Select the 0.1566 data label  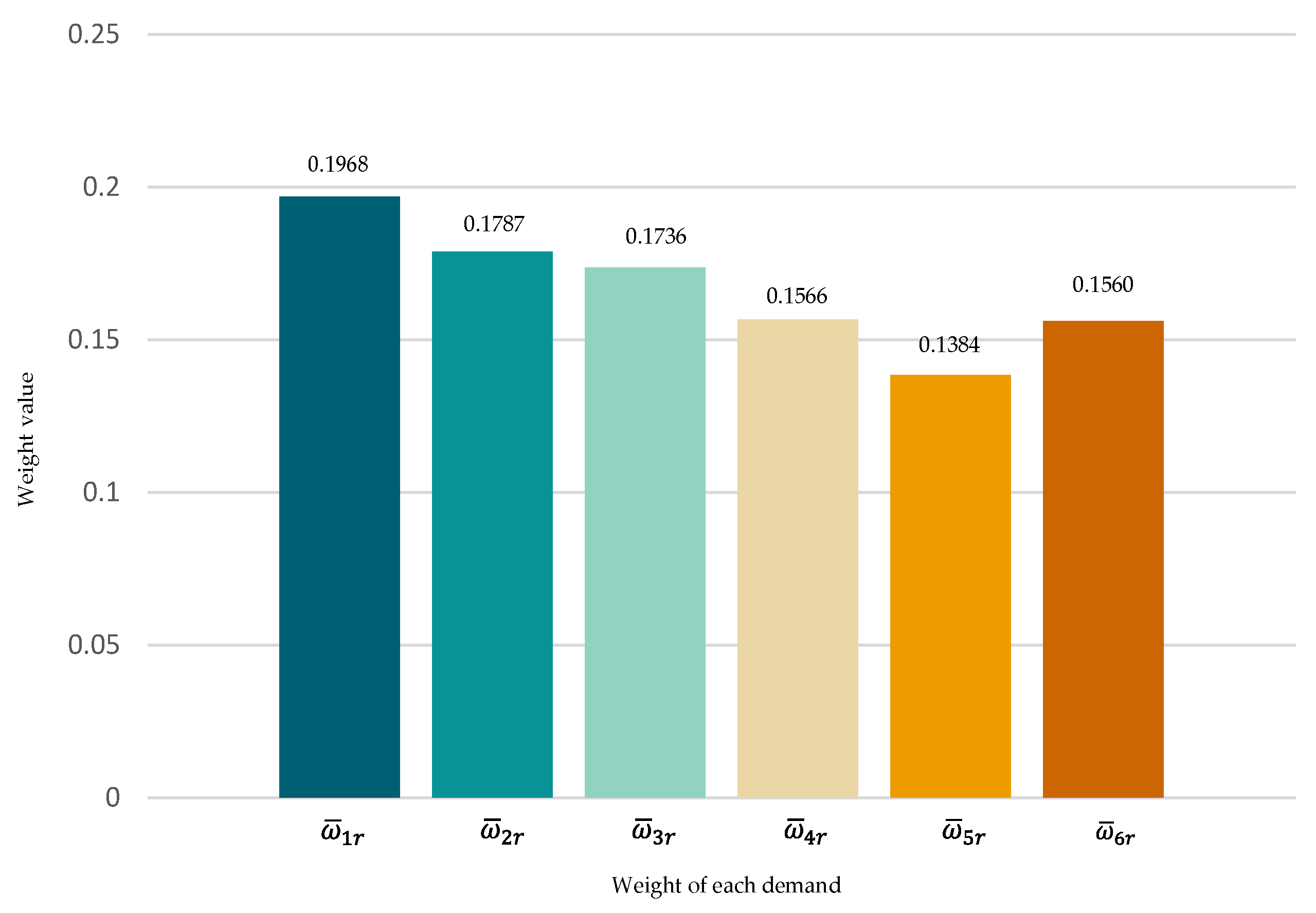pyautogui.click(x=797, y=296)
